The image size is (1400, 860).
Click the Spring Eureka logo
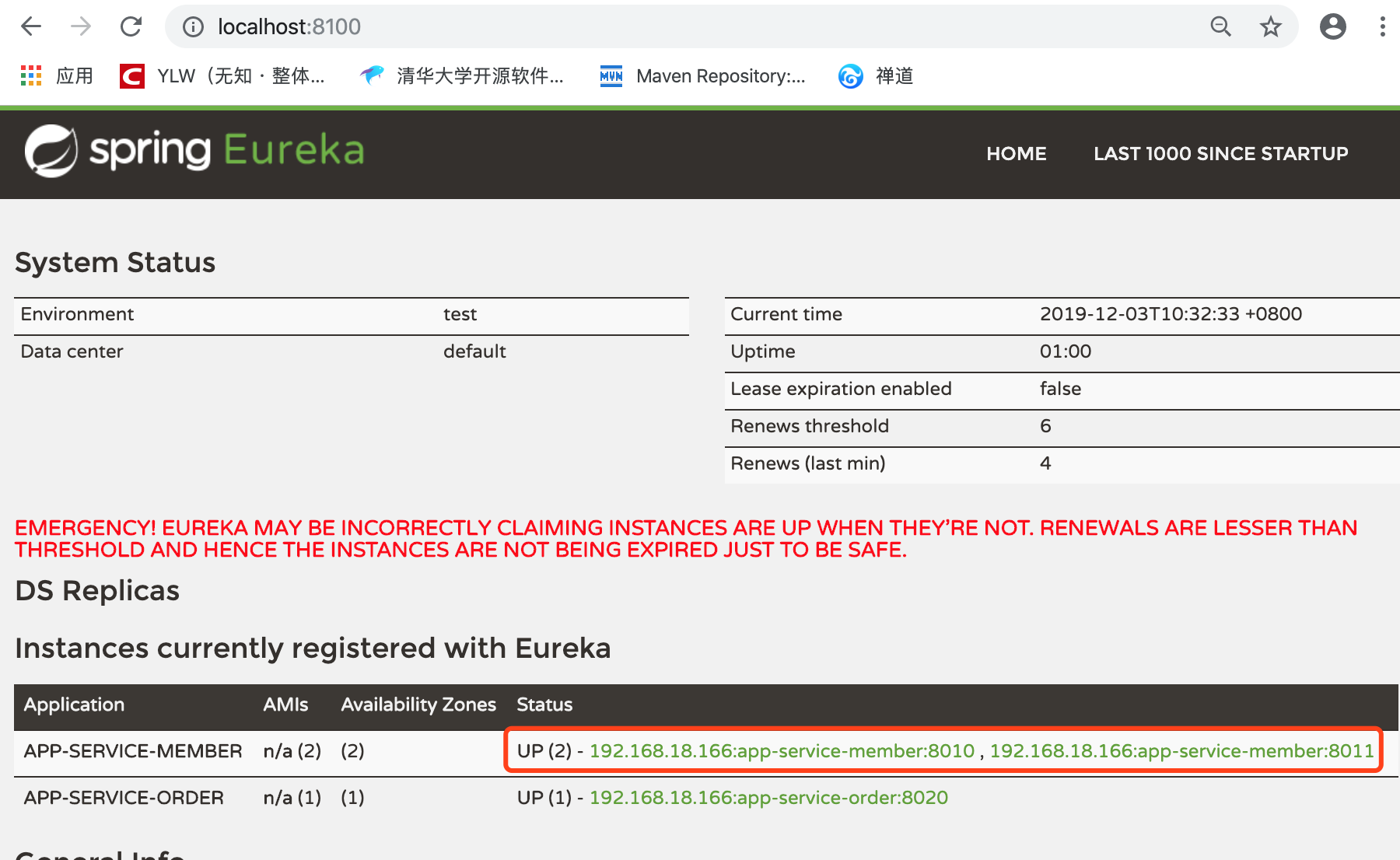(x=194, y=150)
